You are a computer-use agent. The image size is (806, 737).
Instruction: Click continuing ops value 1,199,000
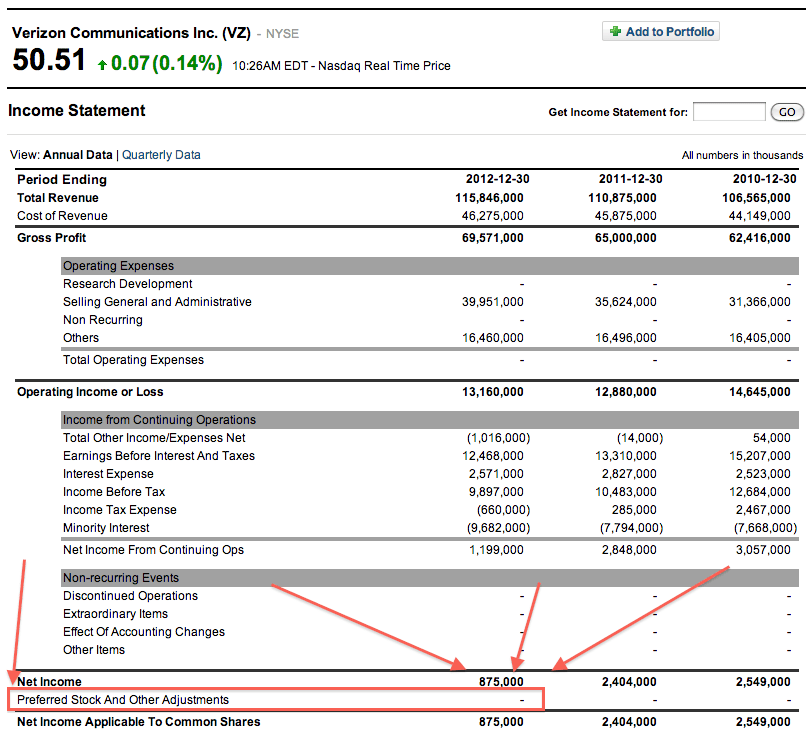(x=496, y=550)
